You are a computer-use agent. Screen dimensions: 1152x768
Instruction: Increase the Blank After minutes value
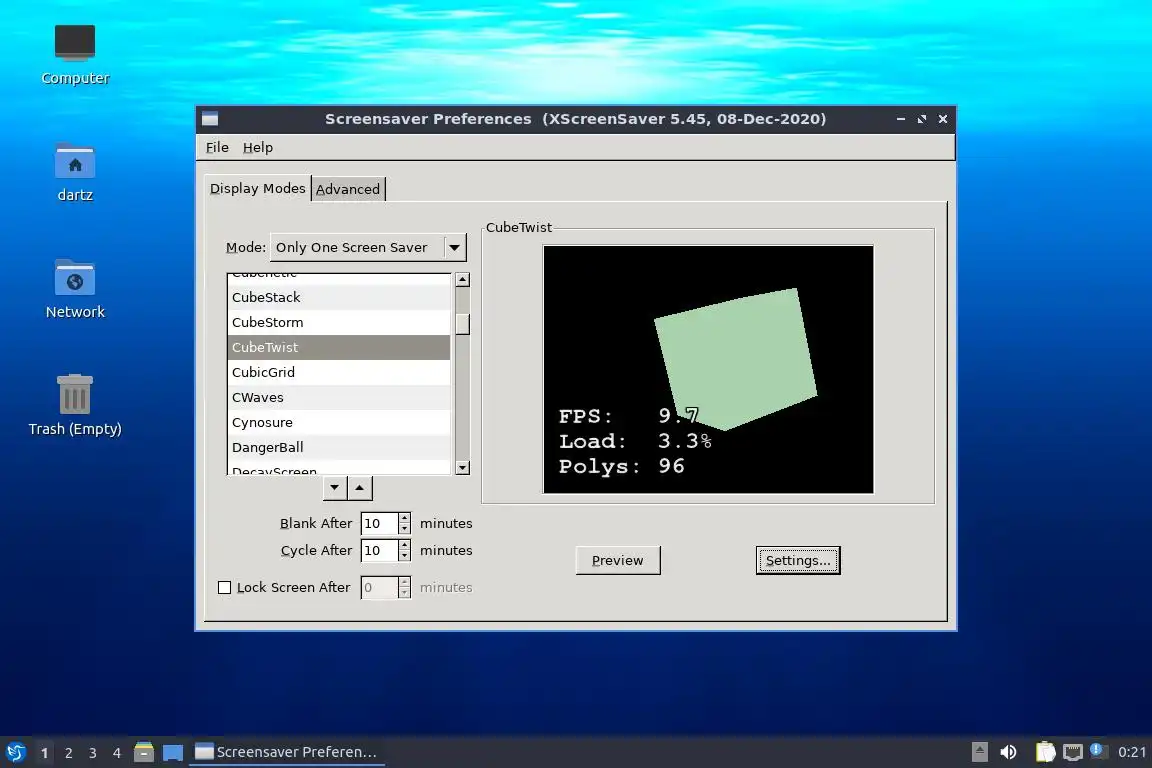tap(404, 518)
